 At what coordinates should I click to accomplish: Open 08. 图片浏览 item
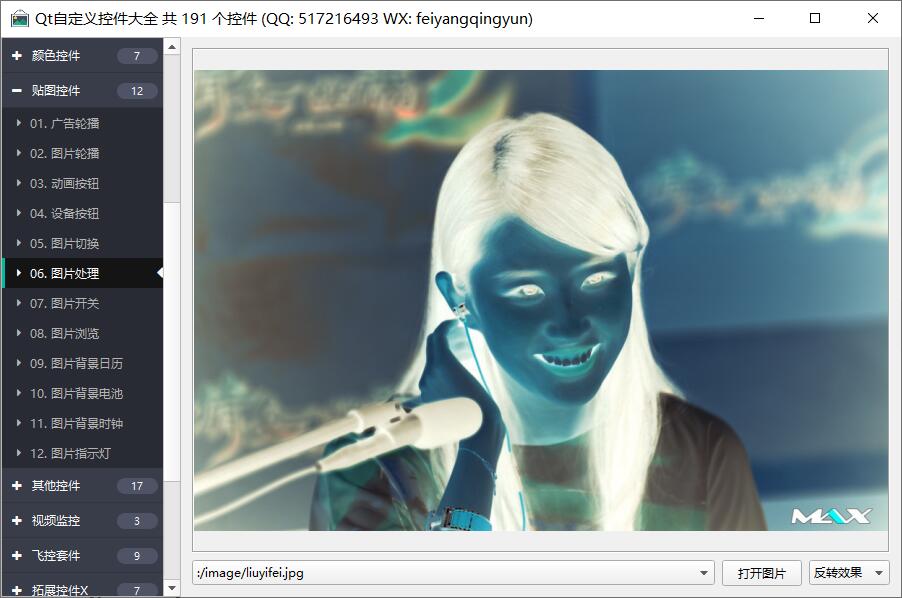pos(64,334)
